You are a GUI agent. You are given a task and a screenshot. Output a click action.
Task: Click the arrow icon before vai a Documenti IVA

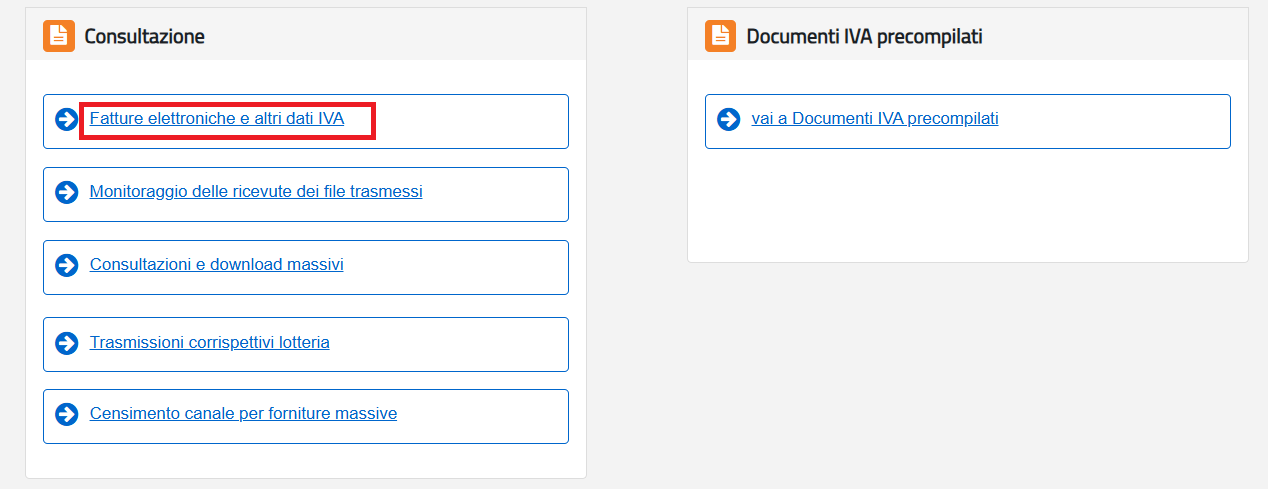729,120
